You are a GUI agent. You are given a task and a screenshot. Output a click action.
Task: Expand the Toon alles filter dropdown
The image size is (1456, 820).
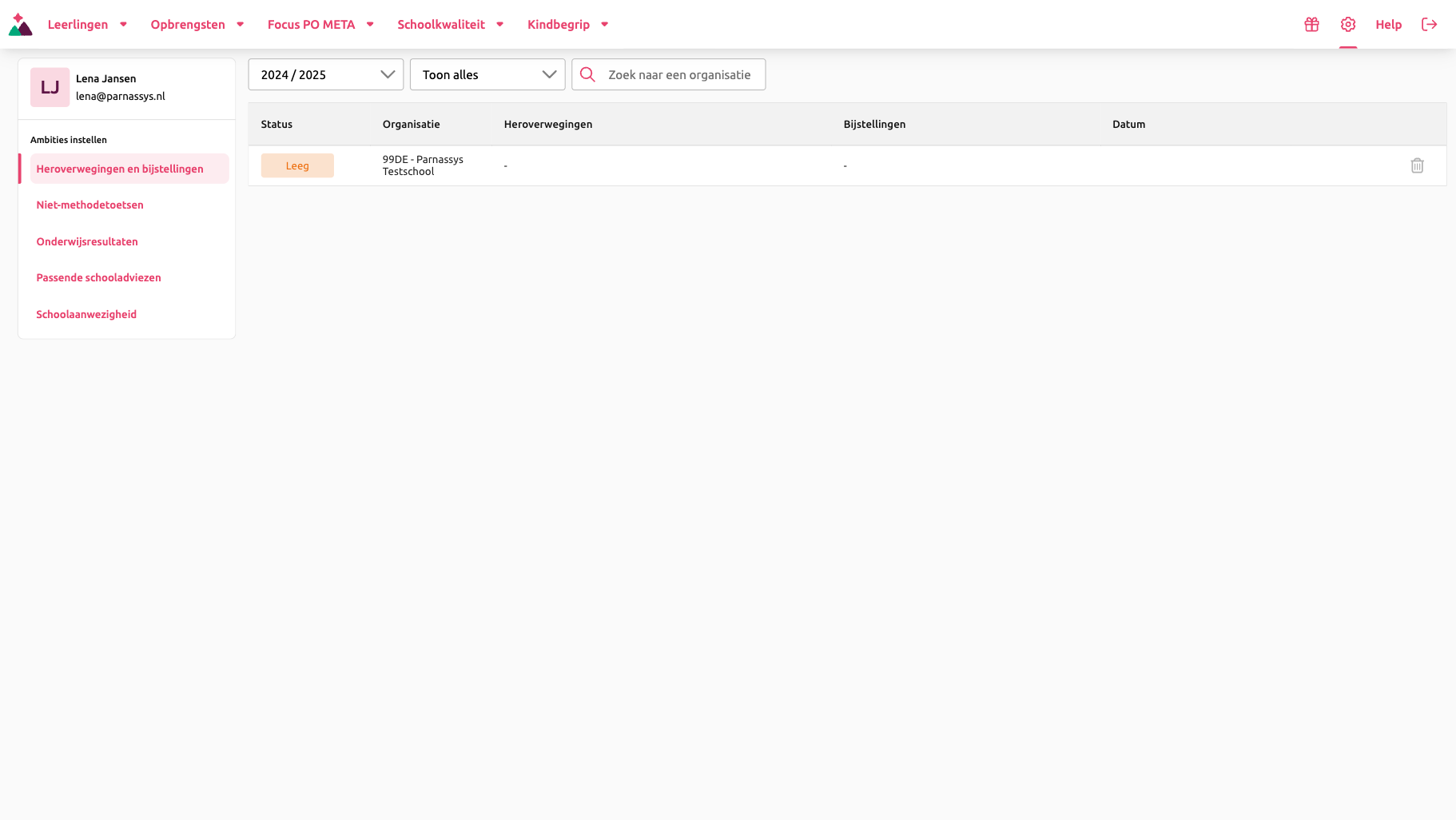[x=487, y=74]
